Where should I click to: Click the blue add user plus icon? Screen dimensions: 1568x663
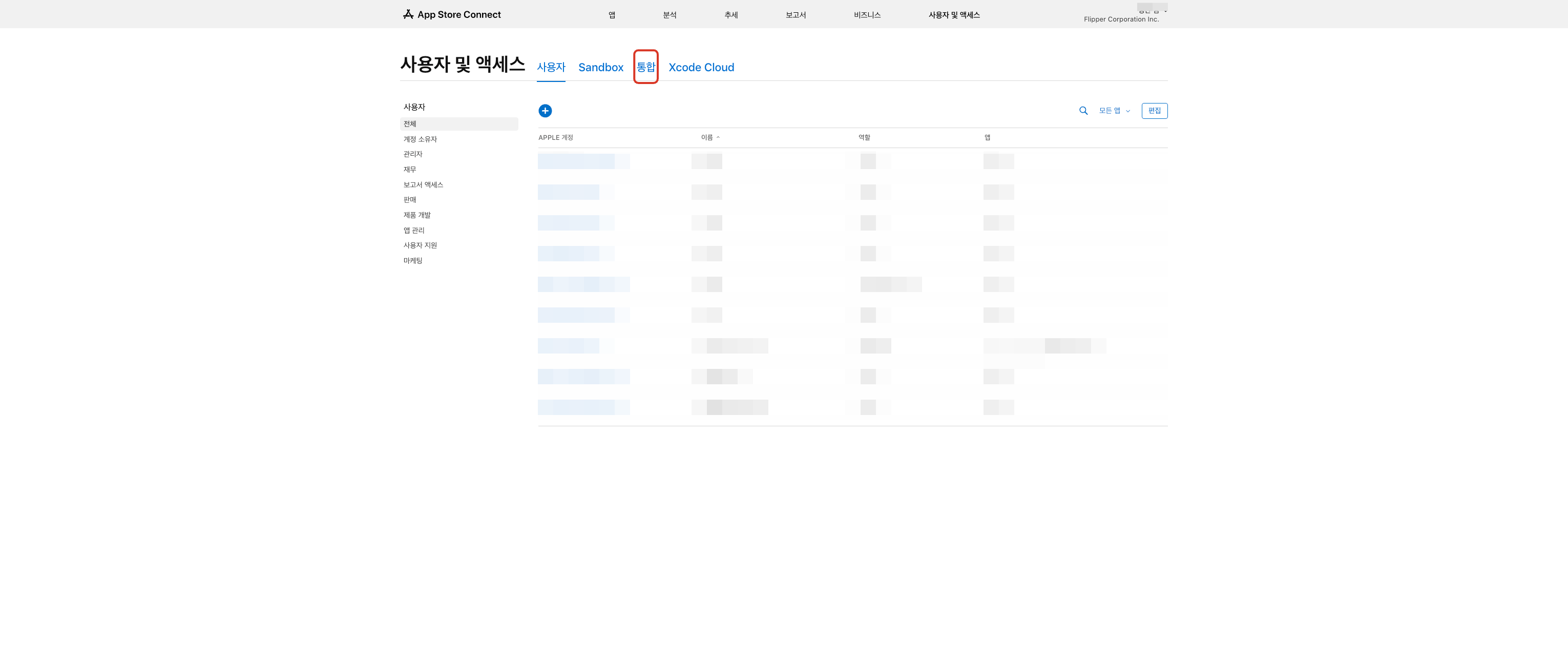coord(545,111)
